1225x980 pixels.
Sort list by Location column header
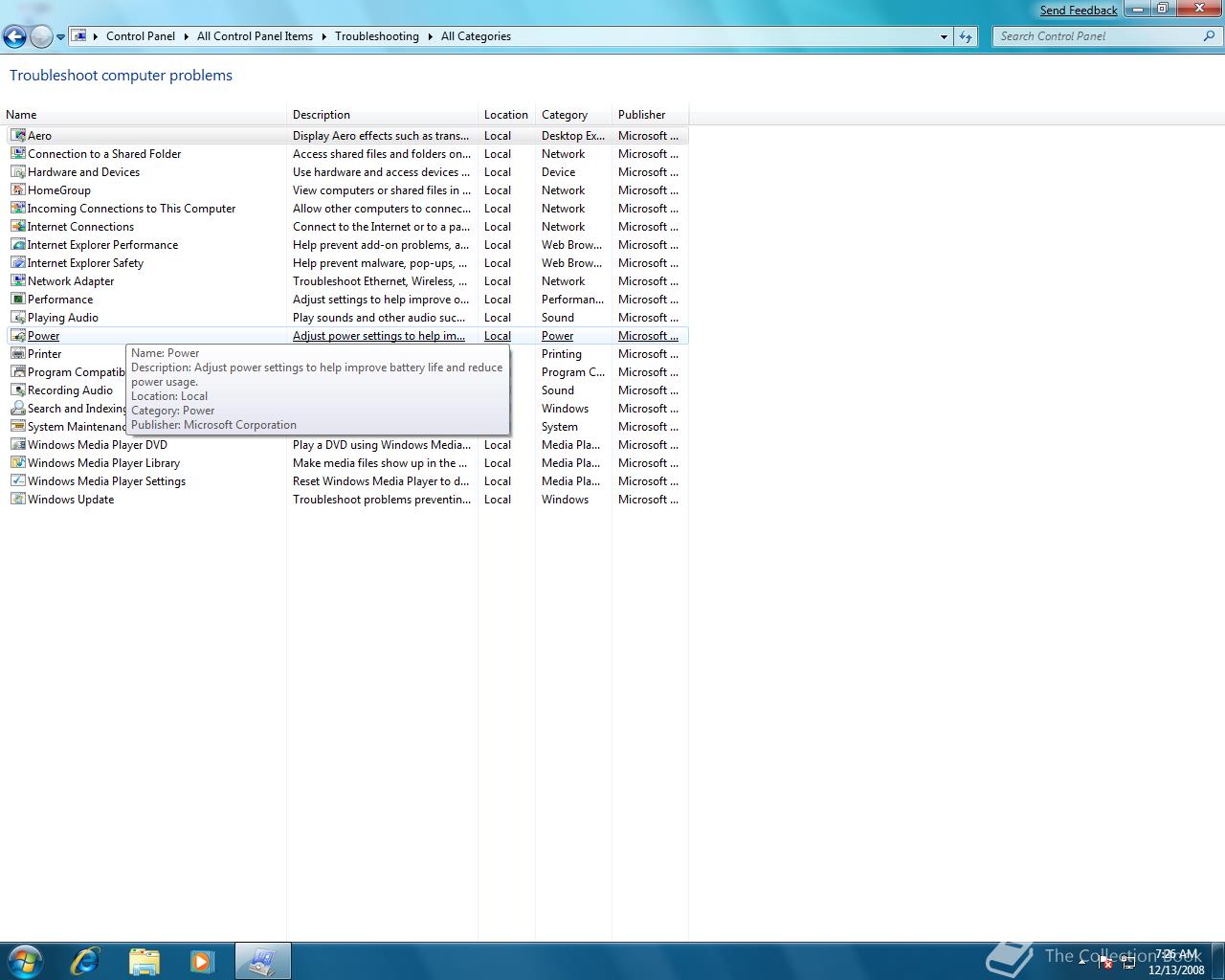[x=506, y=115]
